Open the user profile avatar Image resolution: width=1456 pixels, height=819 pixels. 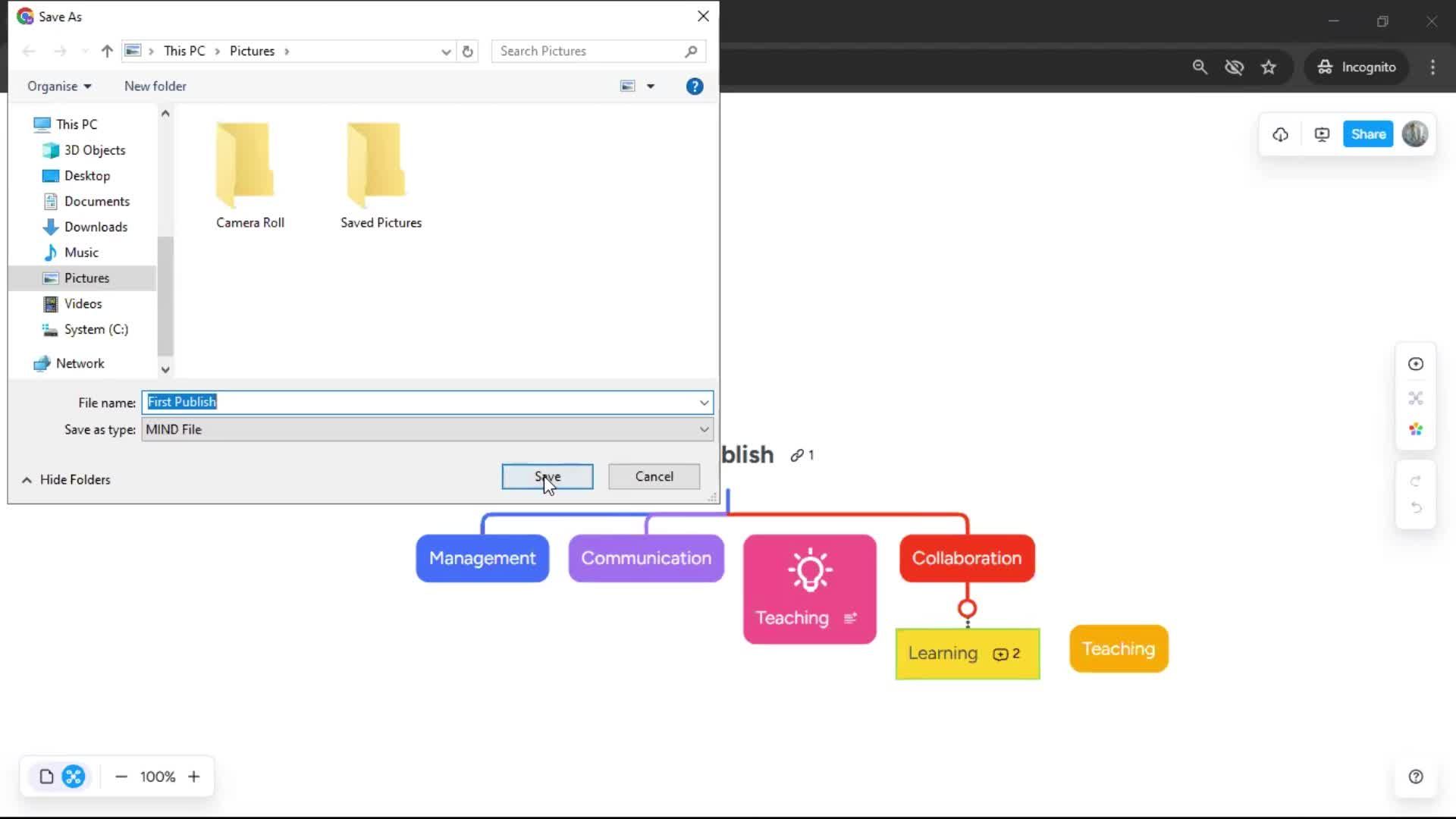tap(1414, 134)
